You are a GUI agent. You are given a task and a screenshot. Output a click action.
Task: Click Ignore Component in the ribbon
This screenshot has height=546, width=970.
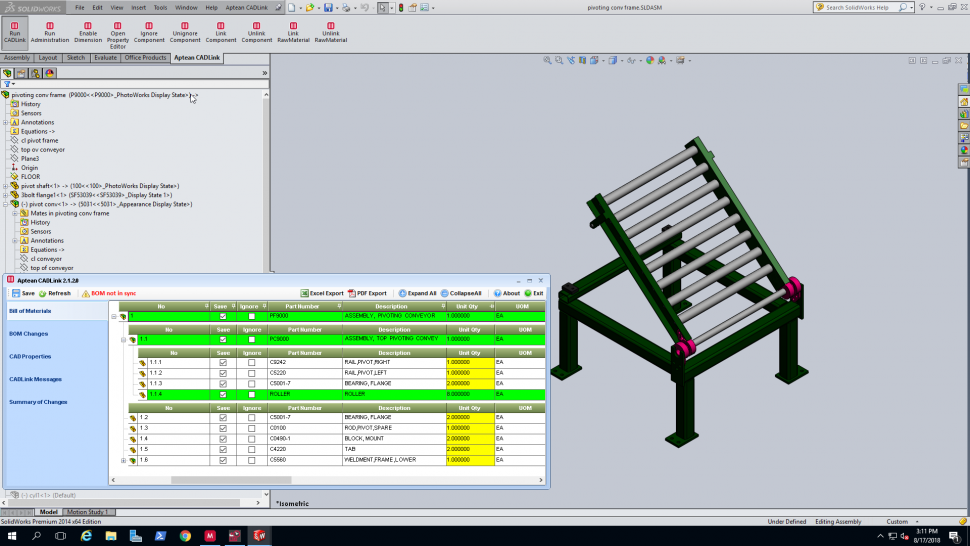pyautogui.click(x=149, y=32)
